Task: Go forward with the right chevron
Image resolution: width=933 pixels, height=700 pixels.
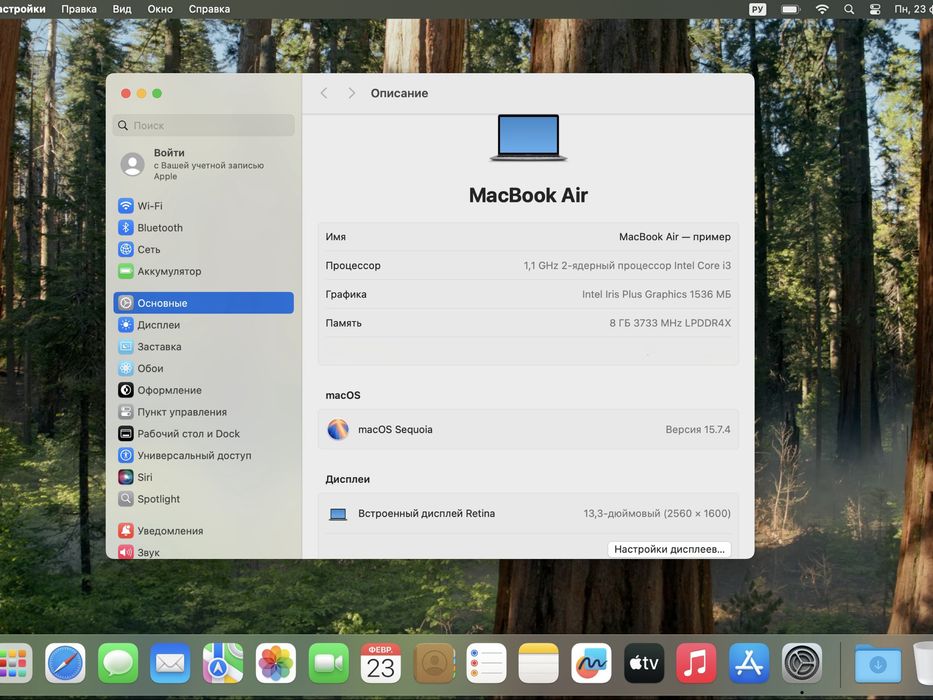Action: pyautogui.click(x=352, y=93)
